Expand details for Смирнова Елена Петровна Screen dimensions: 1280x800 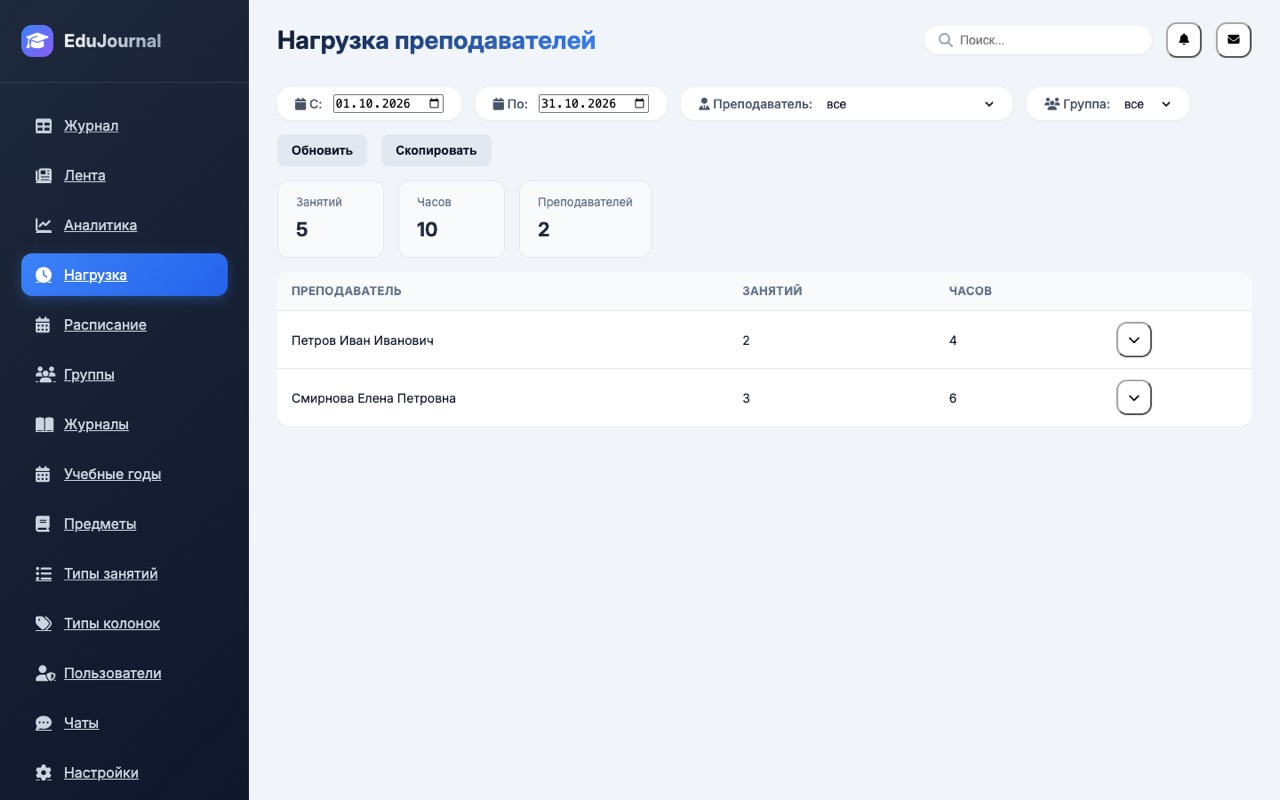coord(1134,398)
